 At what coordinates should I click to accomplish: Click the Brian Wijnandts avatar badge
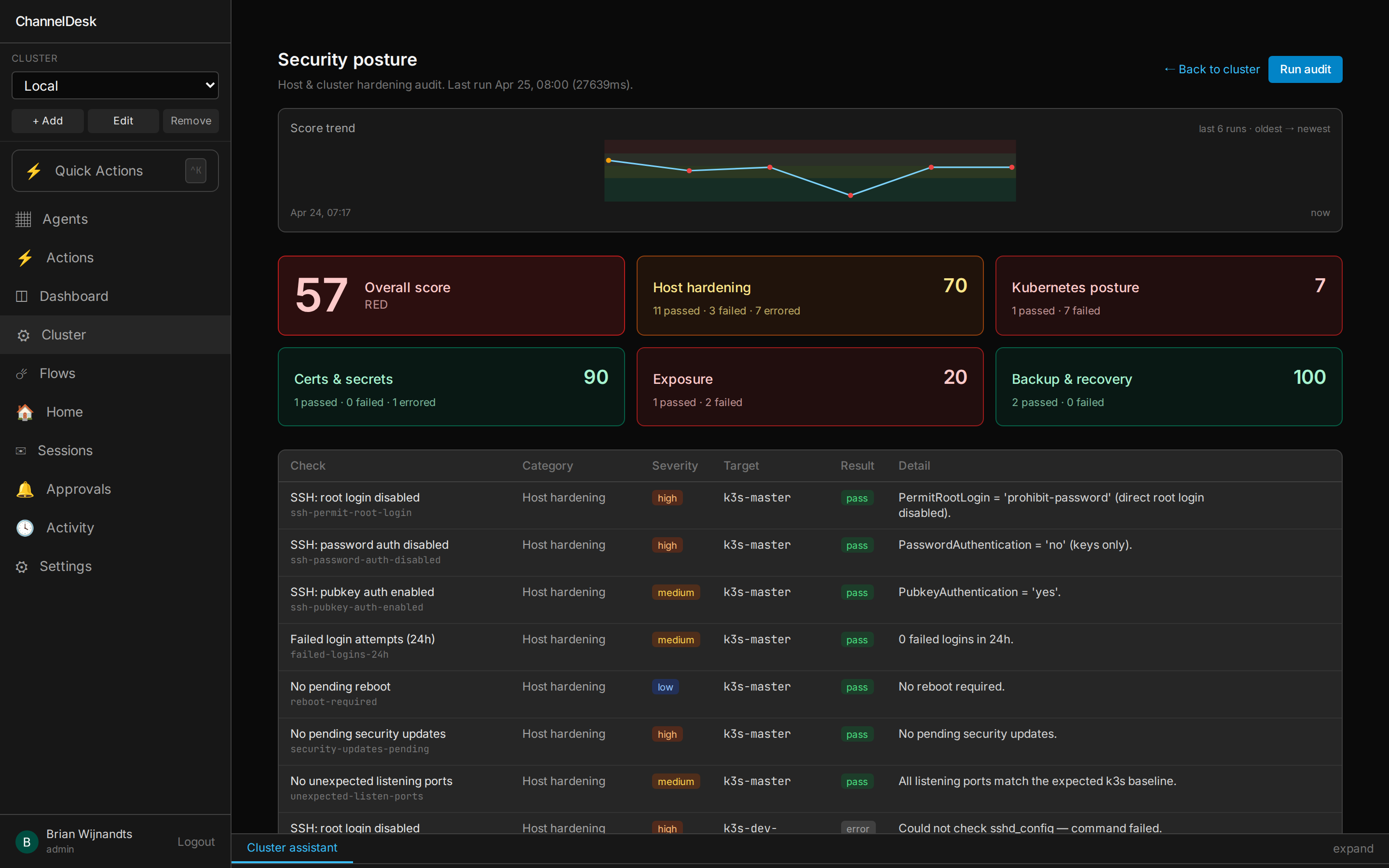tap(27, 841)
